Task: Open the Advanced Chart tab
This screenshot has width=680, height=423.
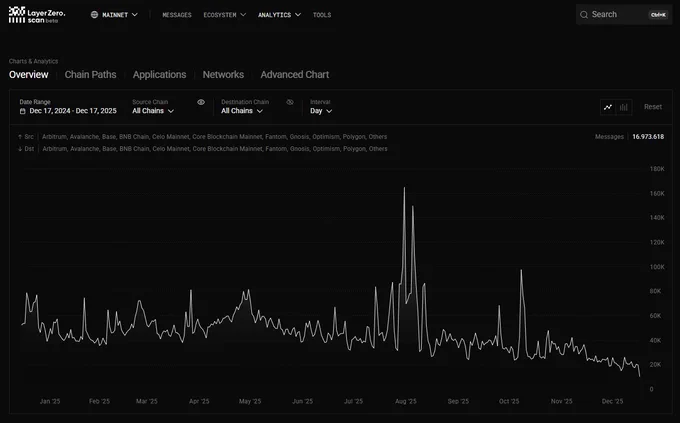Action: click(x=294, y=75)
